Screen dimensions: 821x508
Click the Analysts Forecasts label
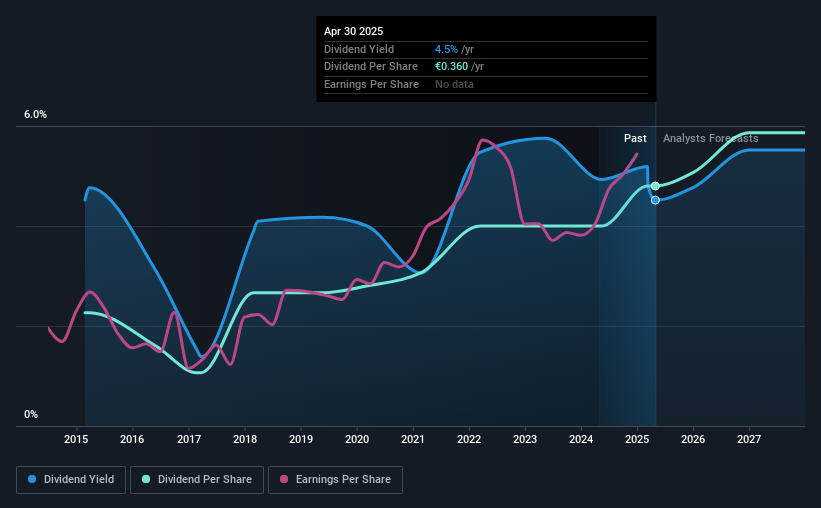pos(711,138)
